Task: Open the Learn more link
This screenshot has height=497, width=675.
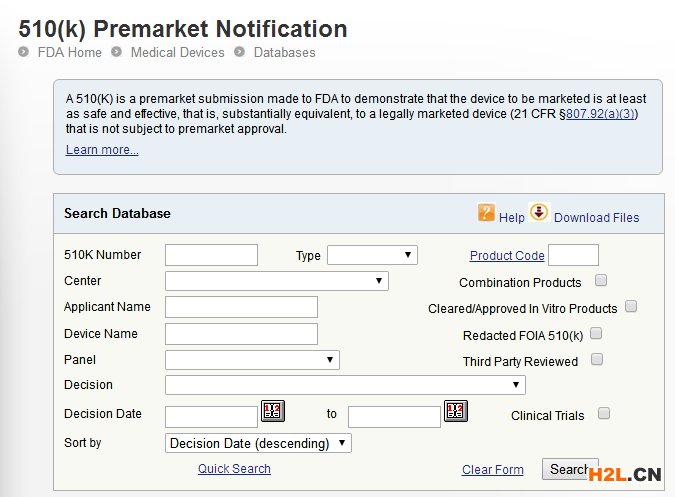Action: [x=102, y=150]
